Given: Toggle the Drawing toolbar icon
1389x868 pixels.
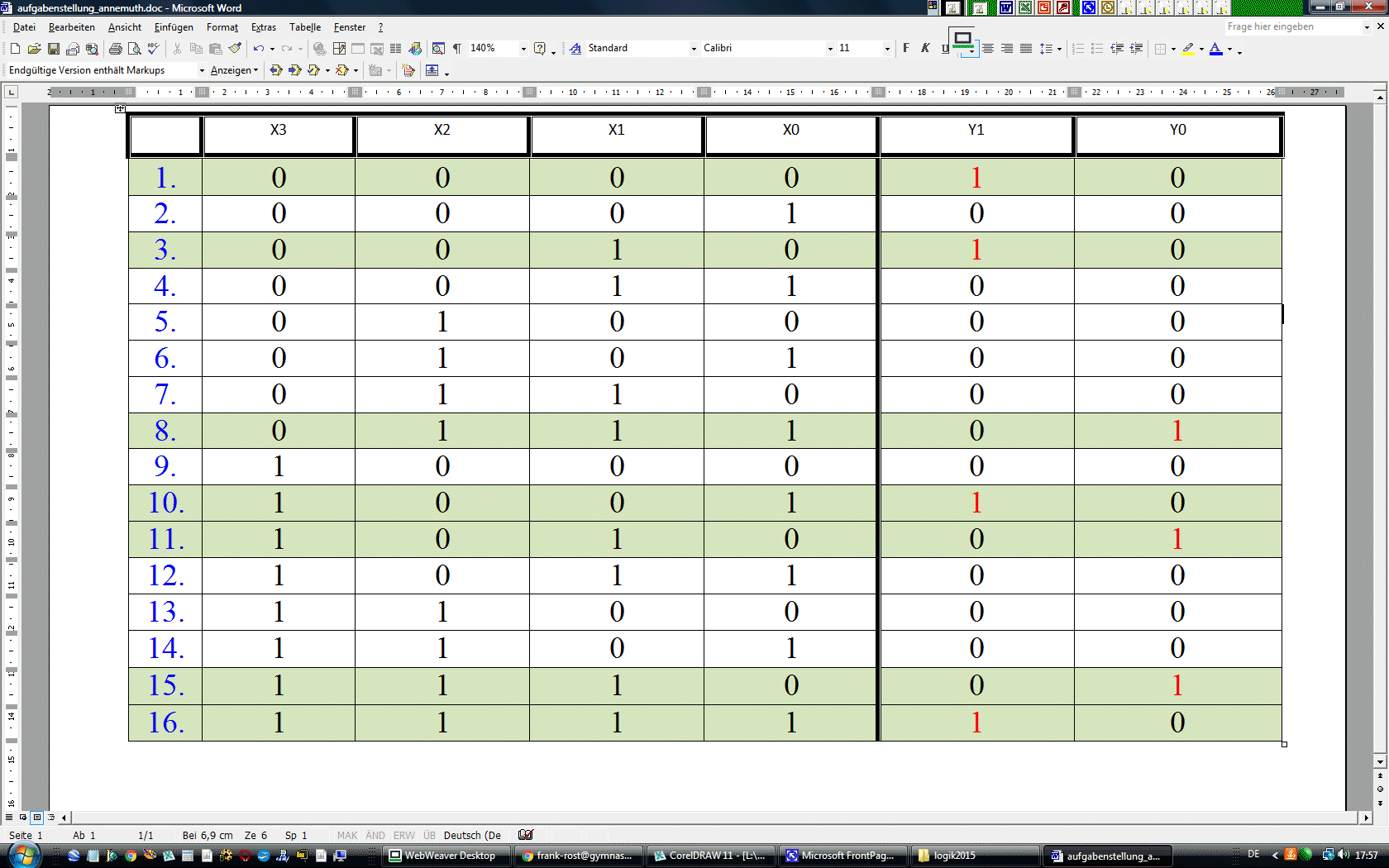Looking at the screenshot, I should coord(415,49).
